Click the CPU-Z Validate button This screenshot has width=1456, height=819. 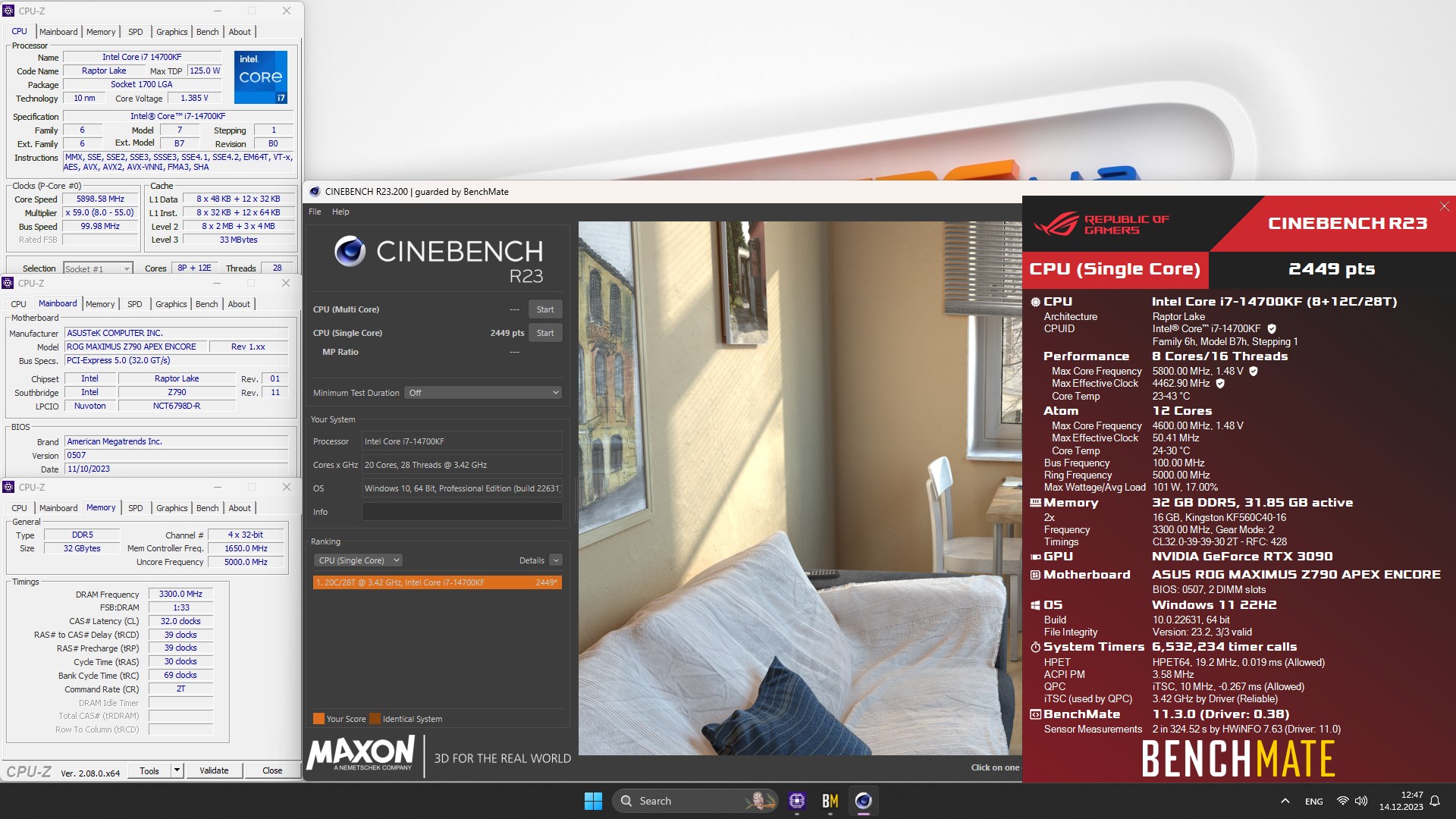click(x=214, y=770)
